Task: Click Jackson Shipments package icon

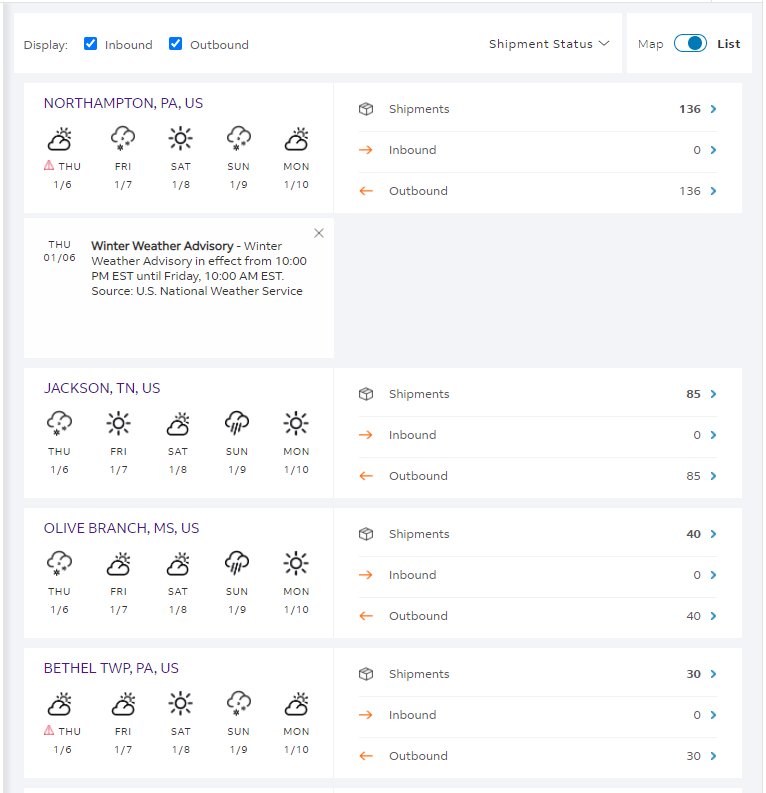Action: (x=366, y=394)
